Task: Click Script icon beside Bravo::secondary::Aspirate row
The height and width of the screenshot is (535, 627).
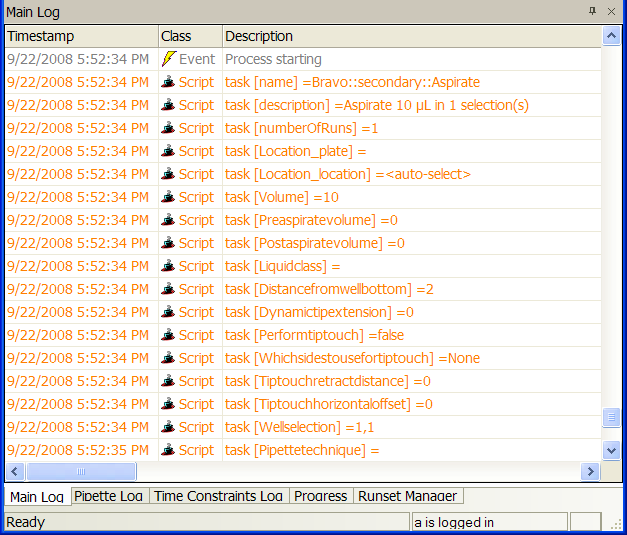Action: point(168,82)
